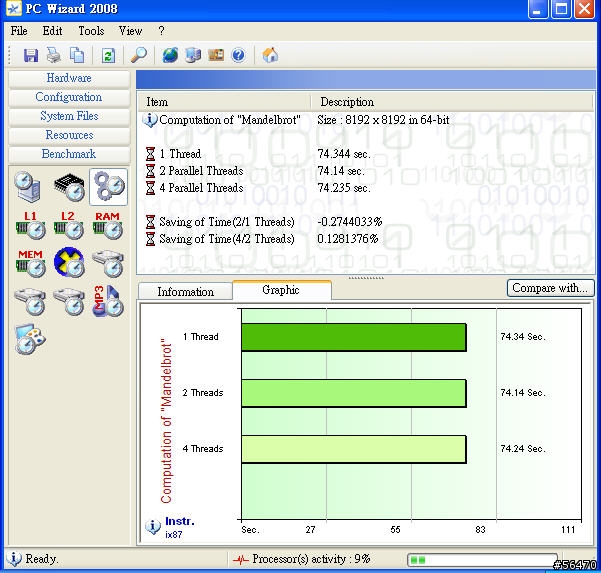Viewport: 601px width, 573px height.
Task: Click the pane splitter grip above tabs
Action: coord(366,278)
